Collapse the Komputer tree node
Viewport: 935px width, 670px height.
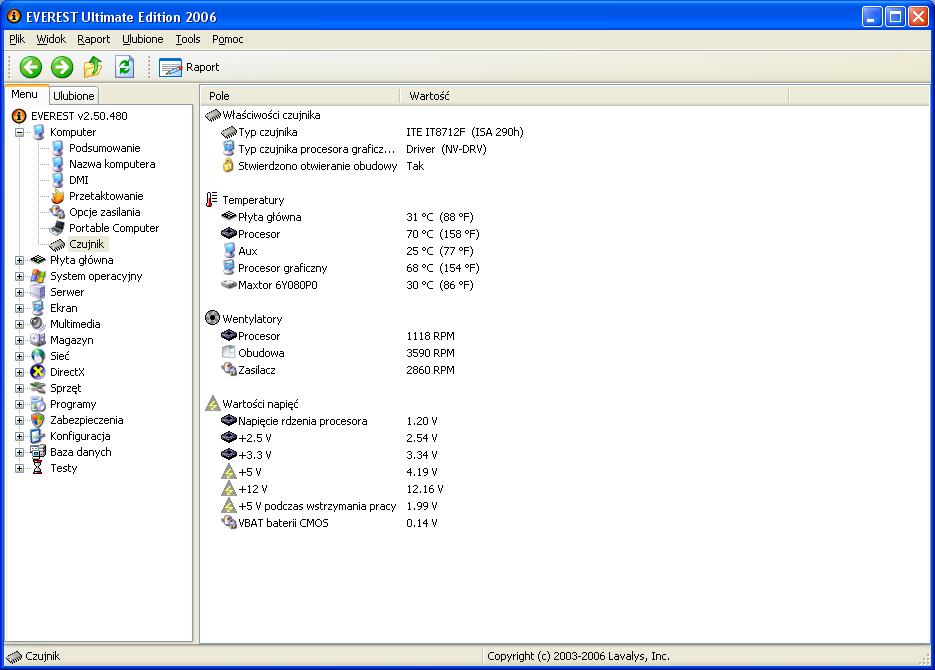click(x=20, y=132)
